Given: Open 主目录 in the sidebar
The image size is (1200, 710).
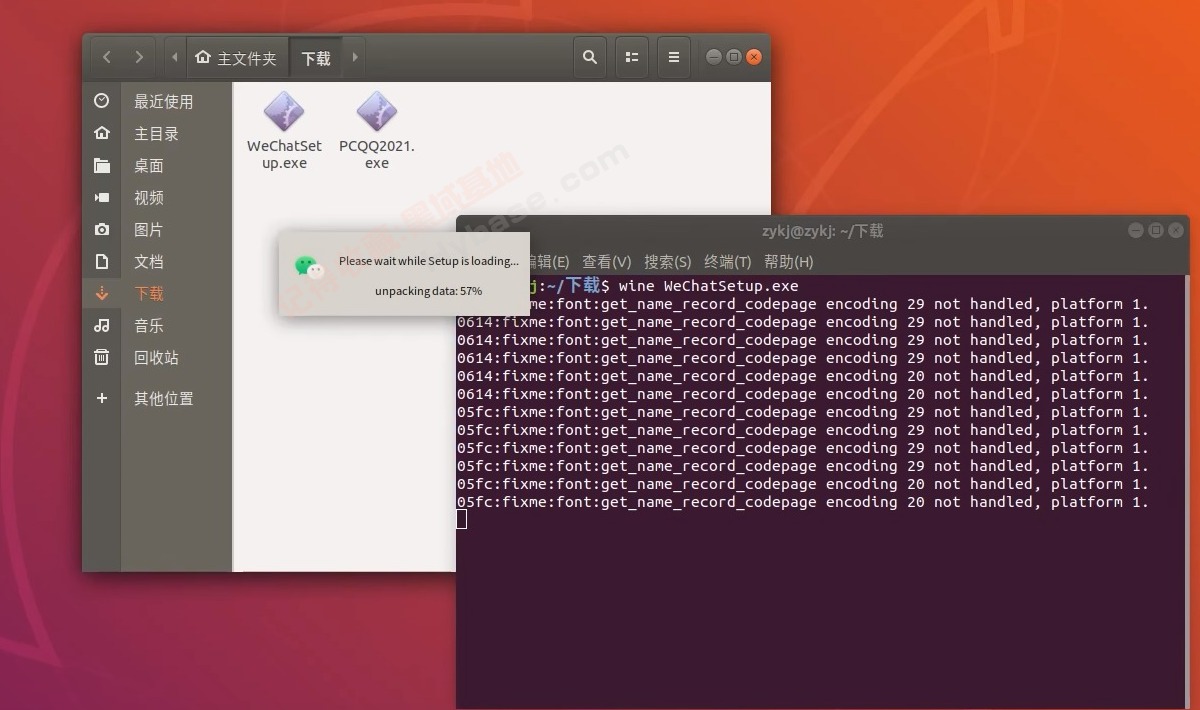Looking at the screenshot, I should 157,133.
